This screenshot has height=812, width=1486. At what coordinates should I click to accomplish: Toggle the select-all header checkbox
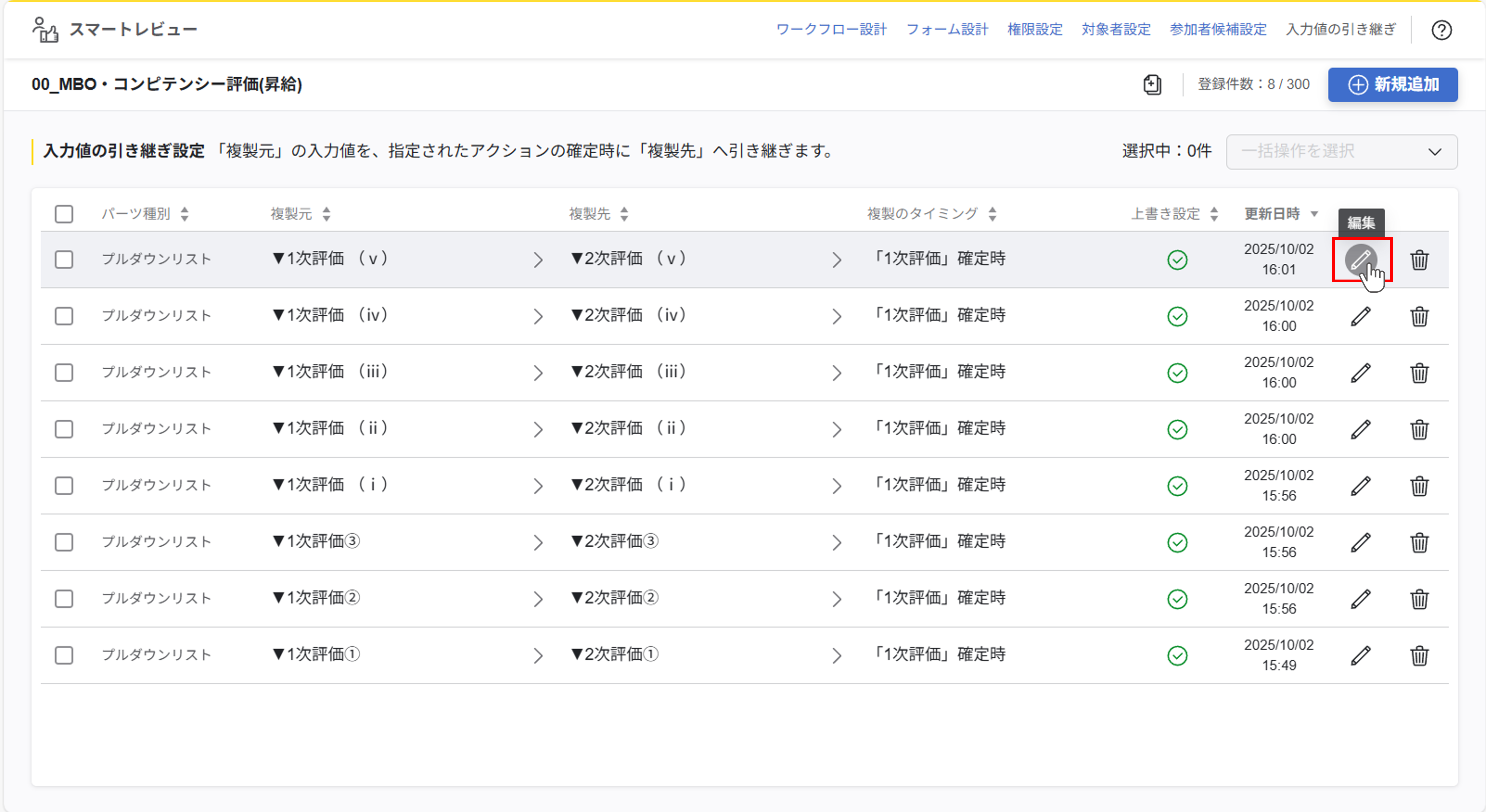64,214
